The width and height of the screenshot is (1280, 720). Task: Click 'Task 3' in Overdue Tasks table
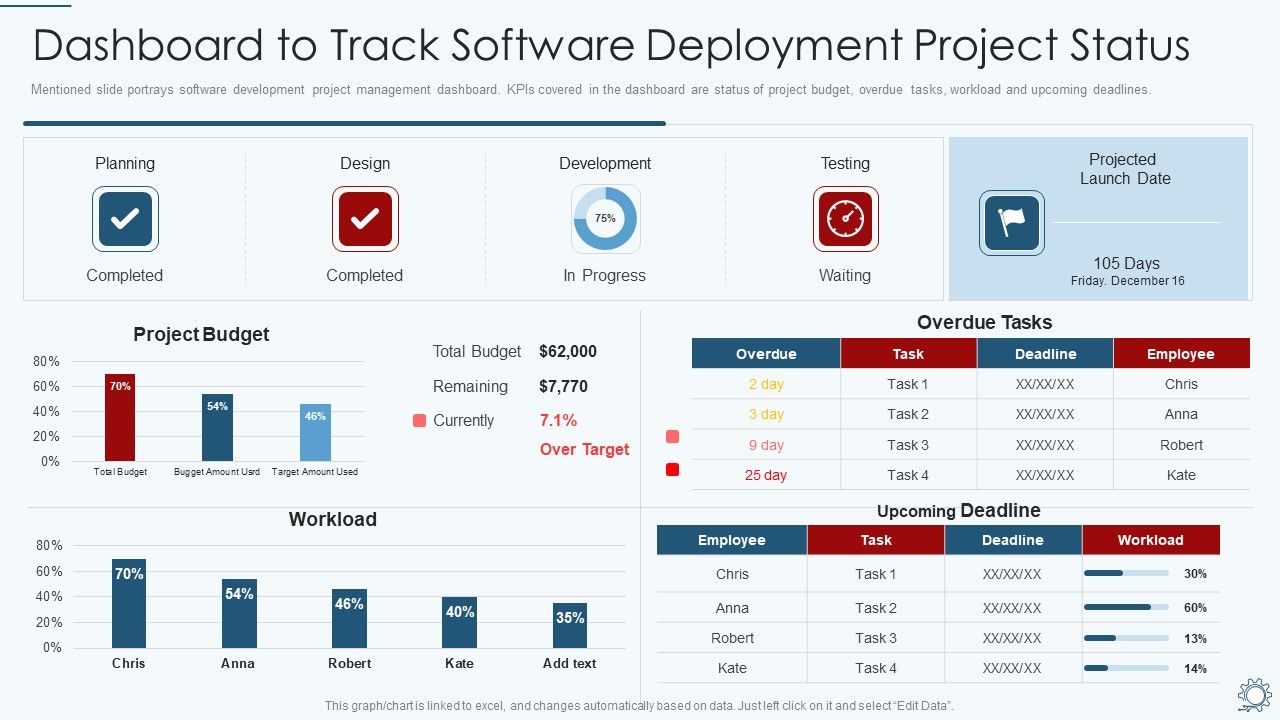click(x=908, y=445)
